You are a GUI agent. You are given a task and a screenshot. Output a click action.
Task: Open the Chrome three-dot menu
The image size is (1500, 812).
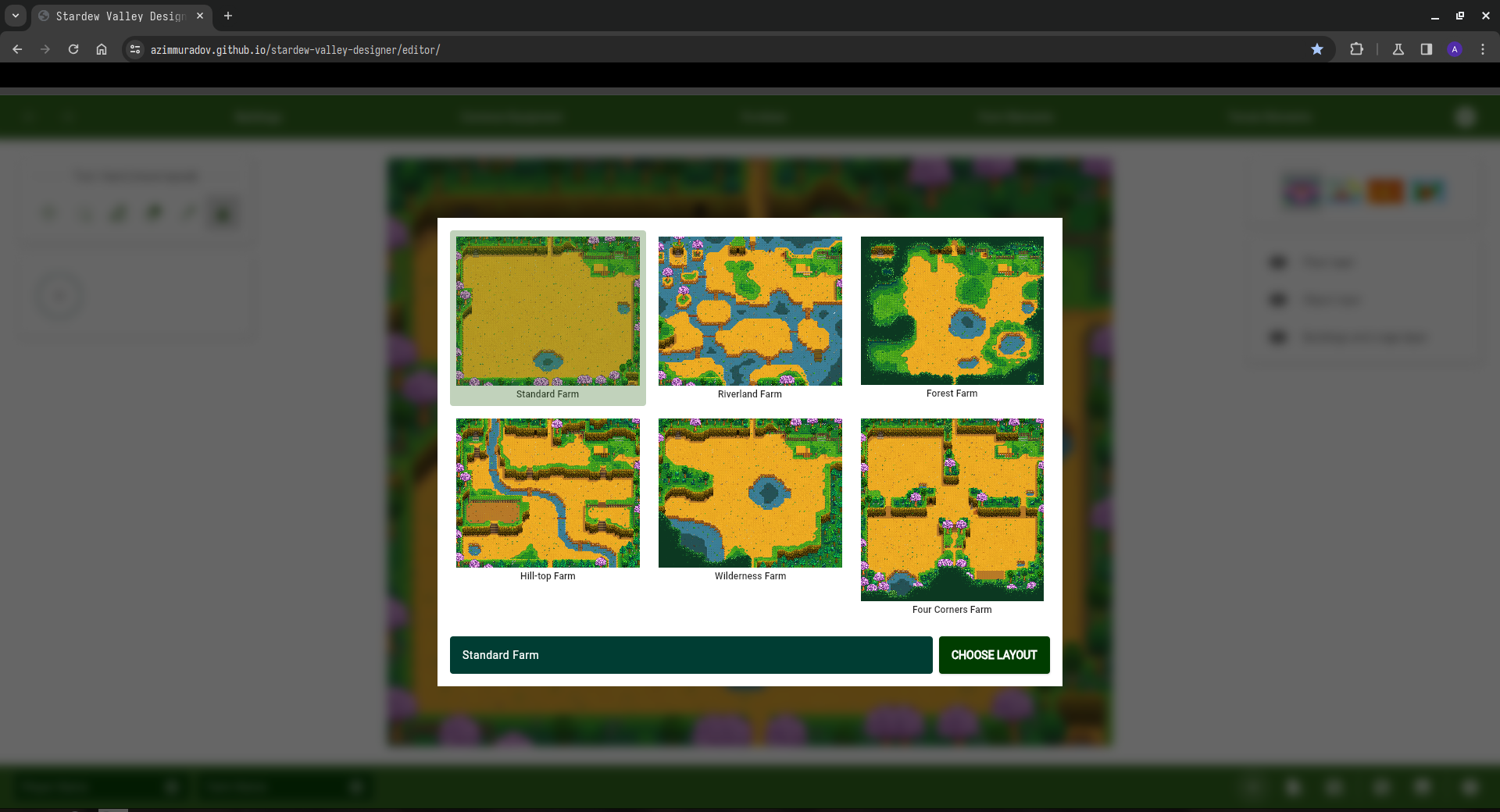click(1483, 49)
